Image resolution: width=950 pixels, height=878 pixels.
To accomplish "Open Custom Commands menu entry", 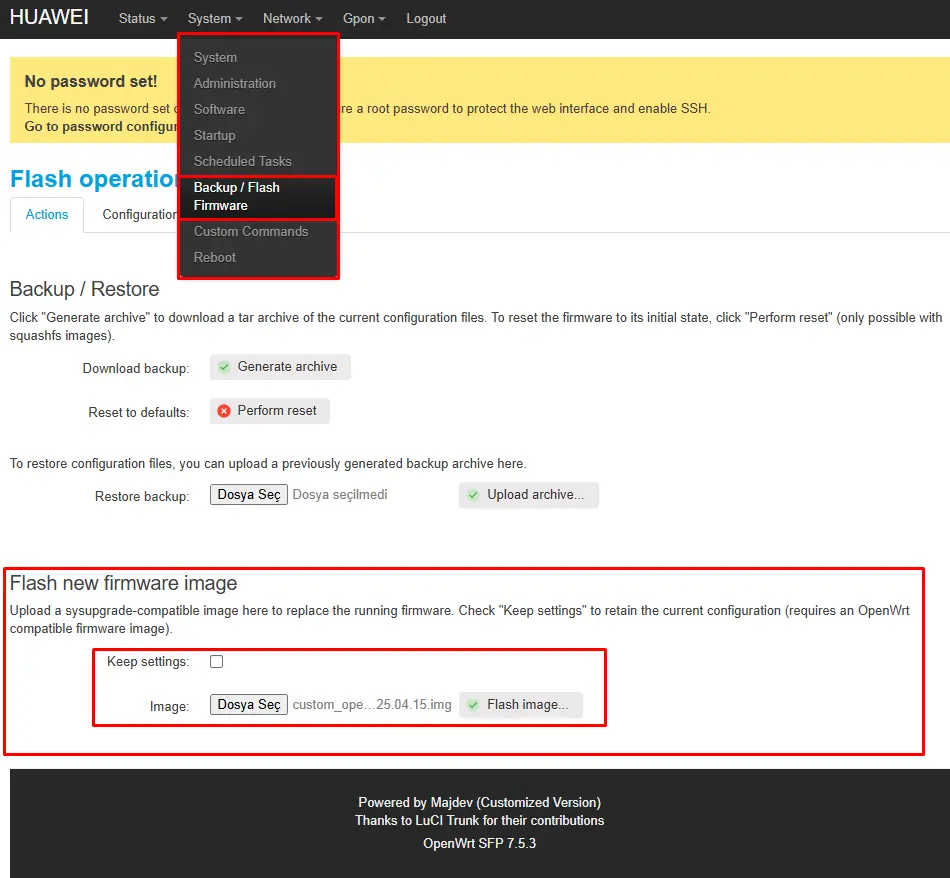I will click(251, 231).
